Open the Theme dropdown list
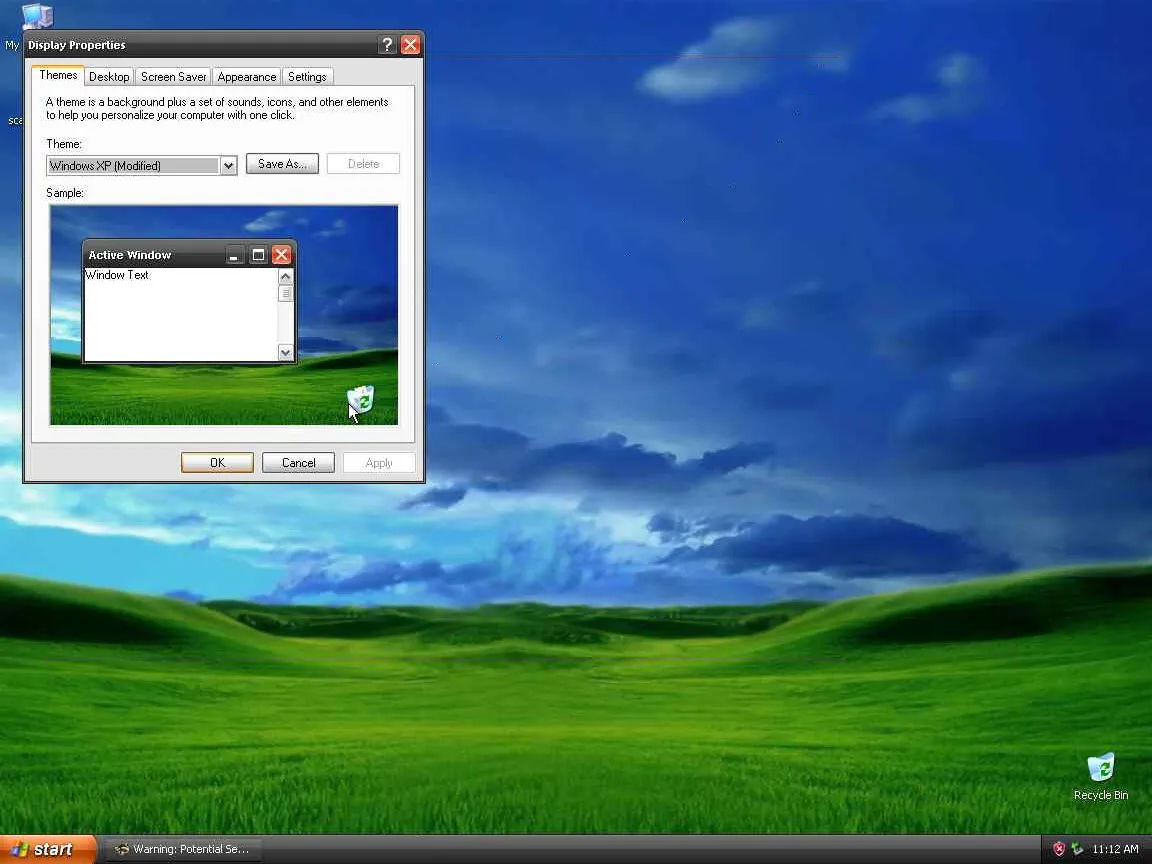The image size is (1152, 864). (x=228, y=165)
